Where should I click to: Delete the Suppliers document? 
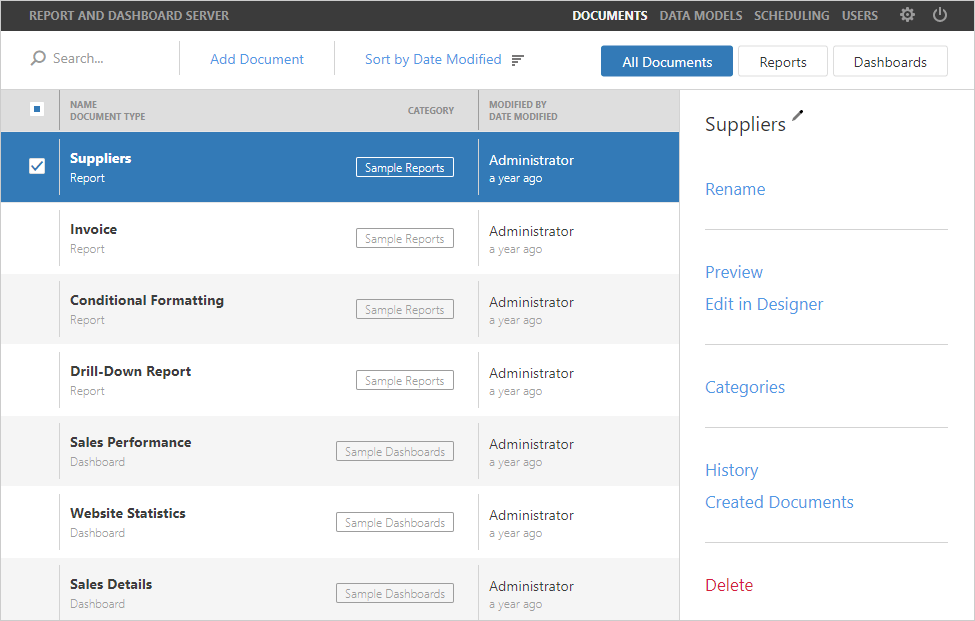pyautogui.click(x=729, y=585)
